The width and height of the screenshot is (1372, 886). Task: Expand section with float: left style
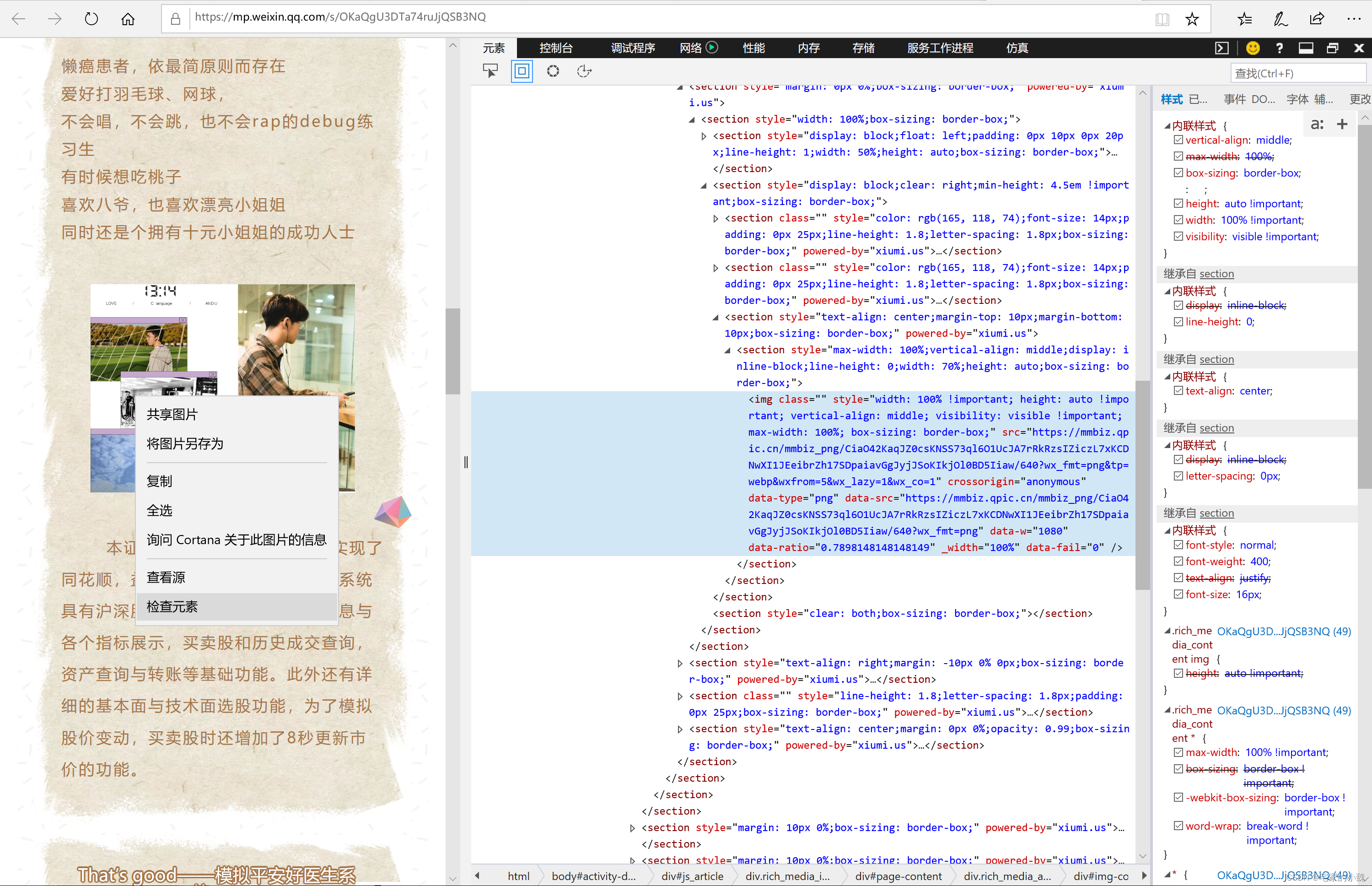[x=704, y=136]
